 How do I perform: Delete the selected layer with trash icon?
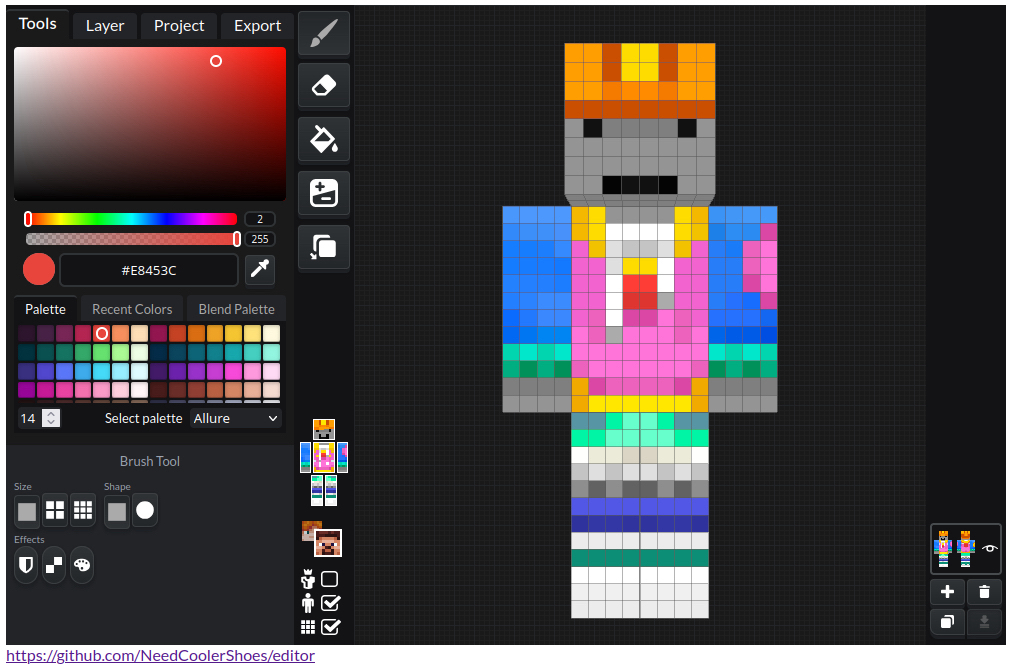(x=984, y=592)
